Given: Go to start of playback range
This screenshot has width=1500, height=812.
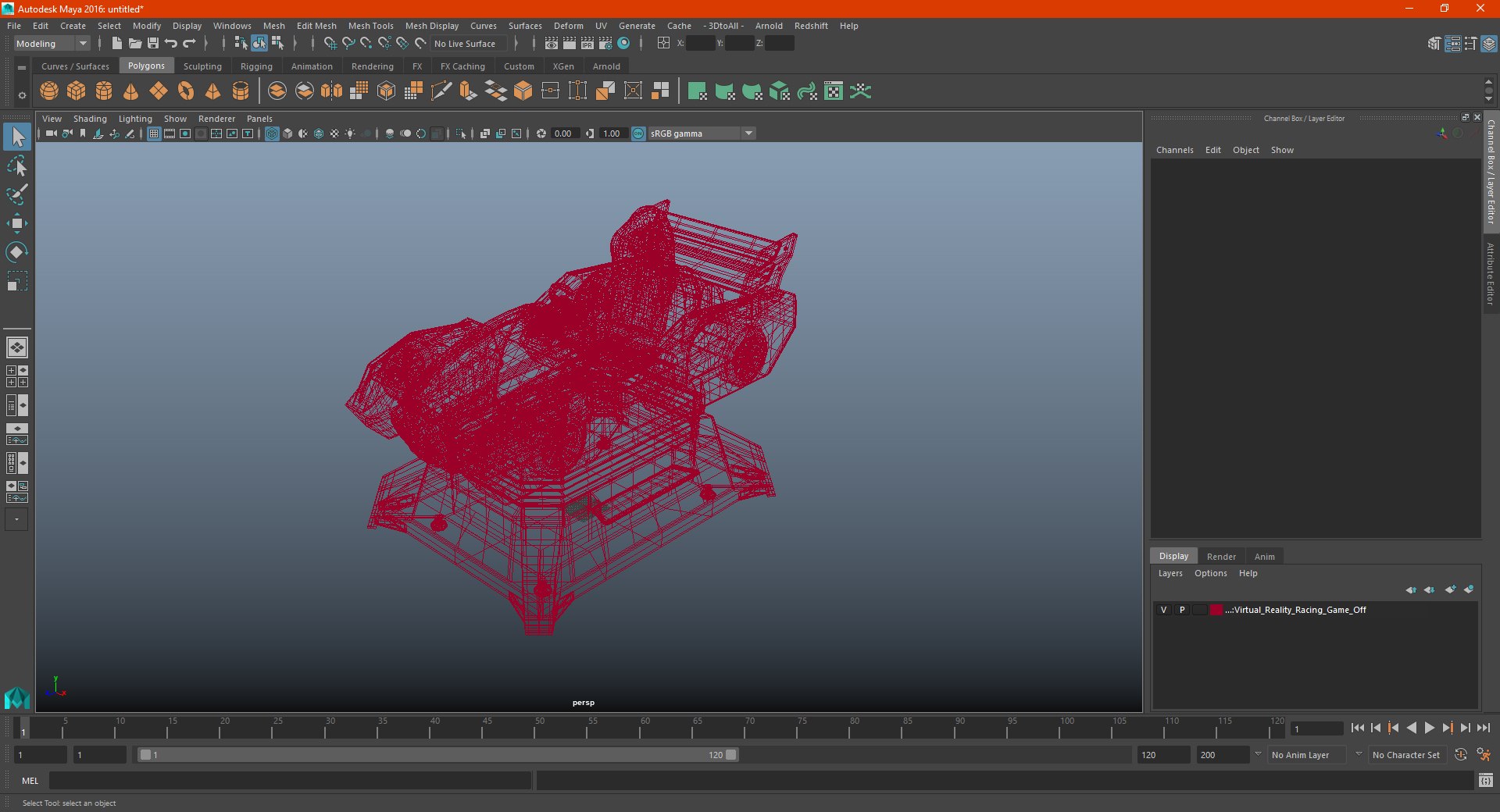Looking at the screenshot, I should (x=1357, y=728).
